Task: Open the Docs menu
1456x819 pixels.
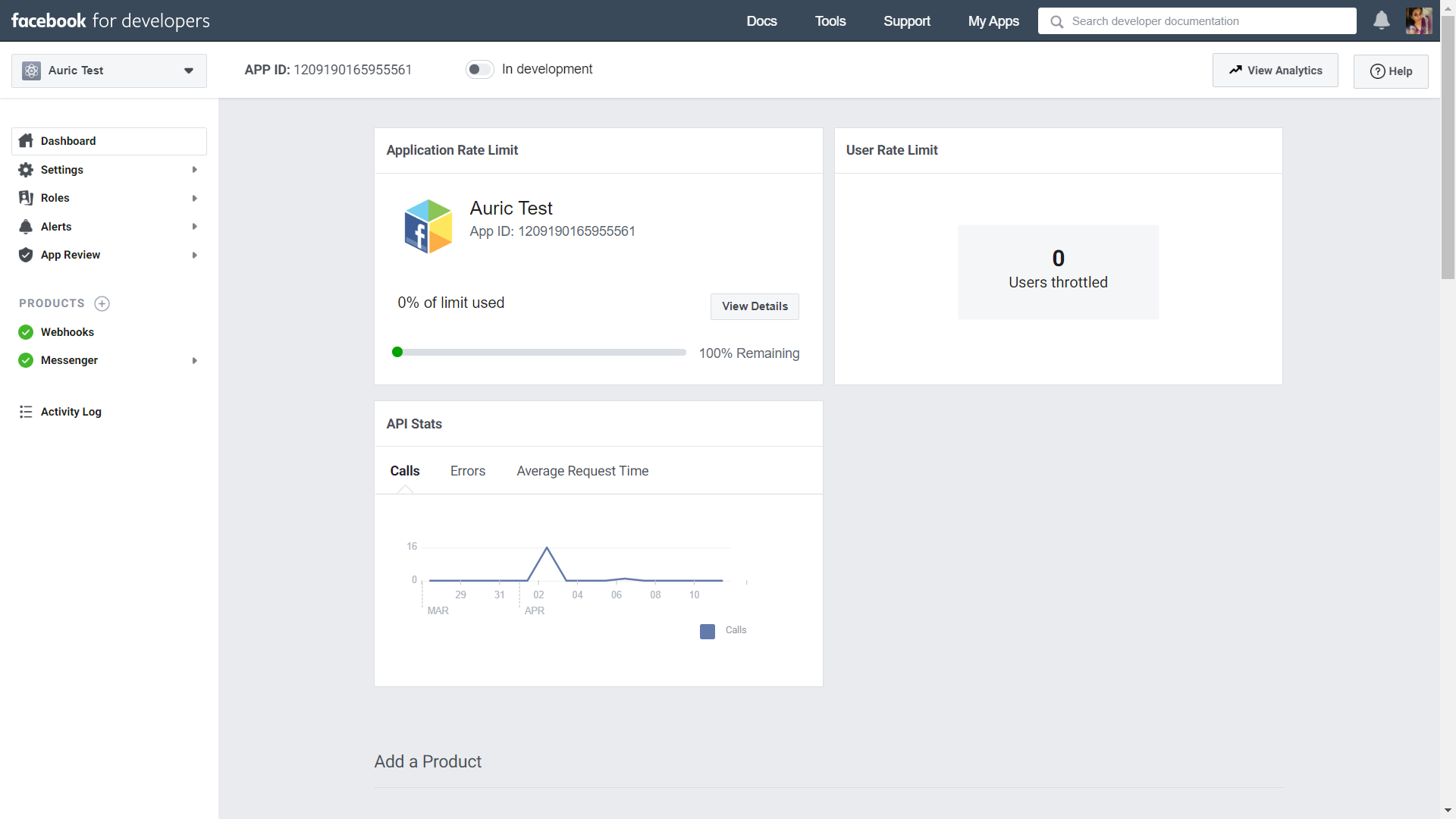Action: coord(761,21)
